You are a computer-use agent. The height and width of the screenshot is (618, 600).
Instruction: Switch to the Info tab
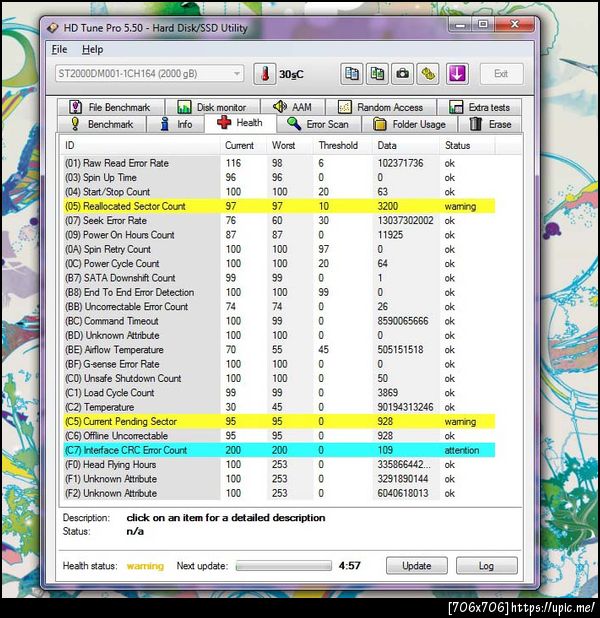176,124
